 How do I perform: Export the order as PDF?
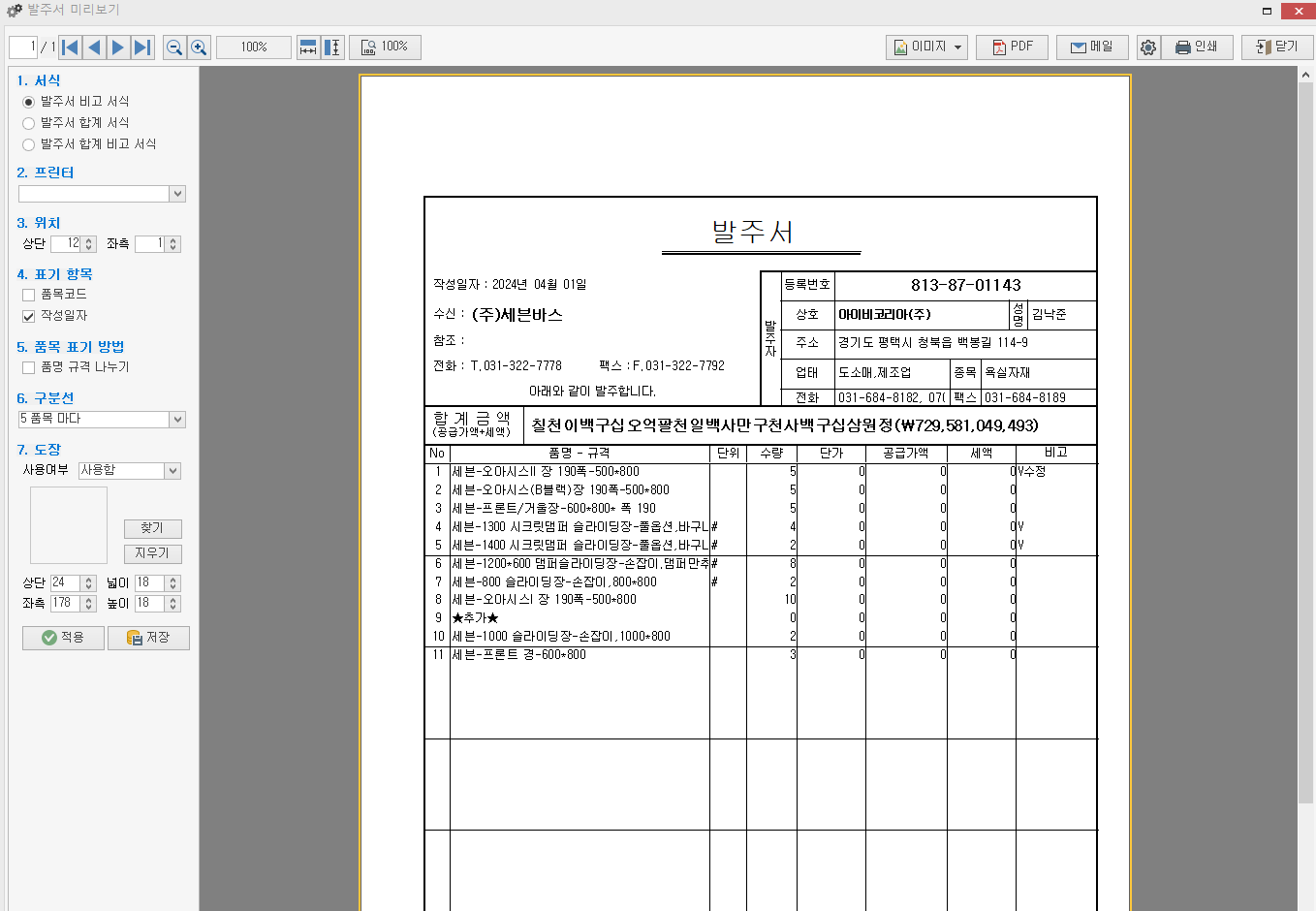click(1012, 47)
